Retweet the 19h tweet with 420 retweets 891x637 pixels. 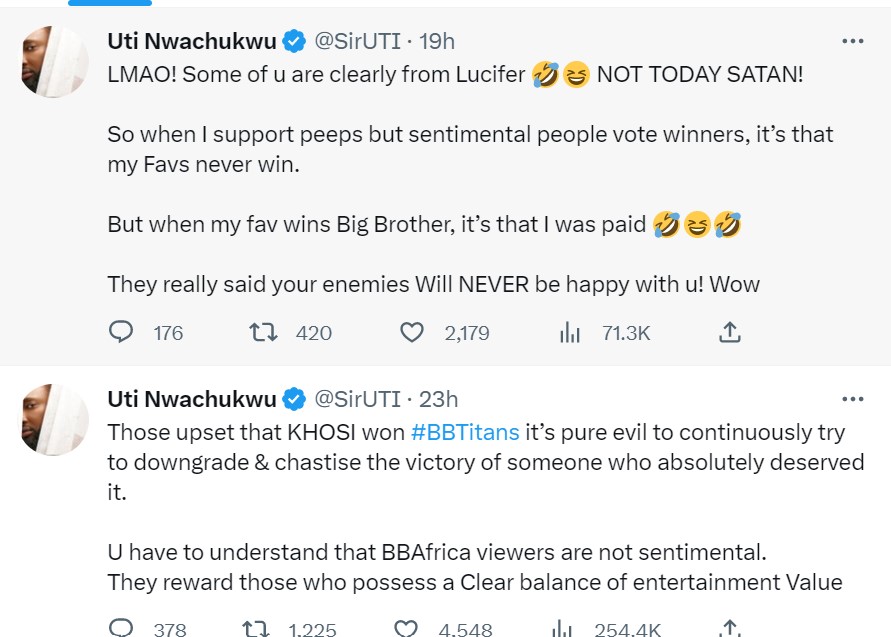[261, 332]
